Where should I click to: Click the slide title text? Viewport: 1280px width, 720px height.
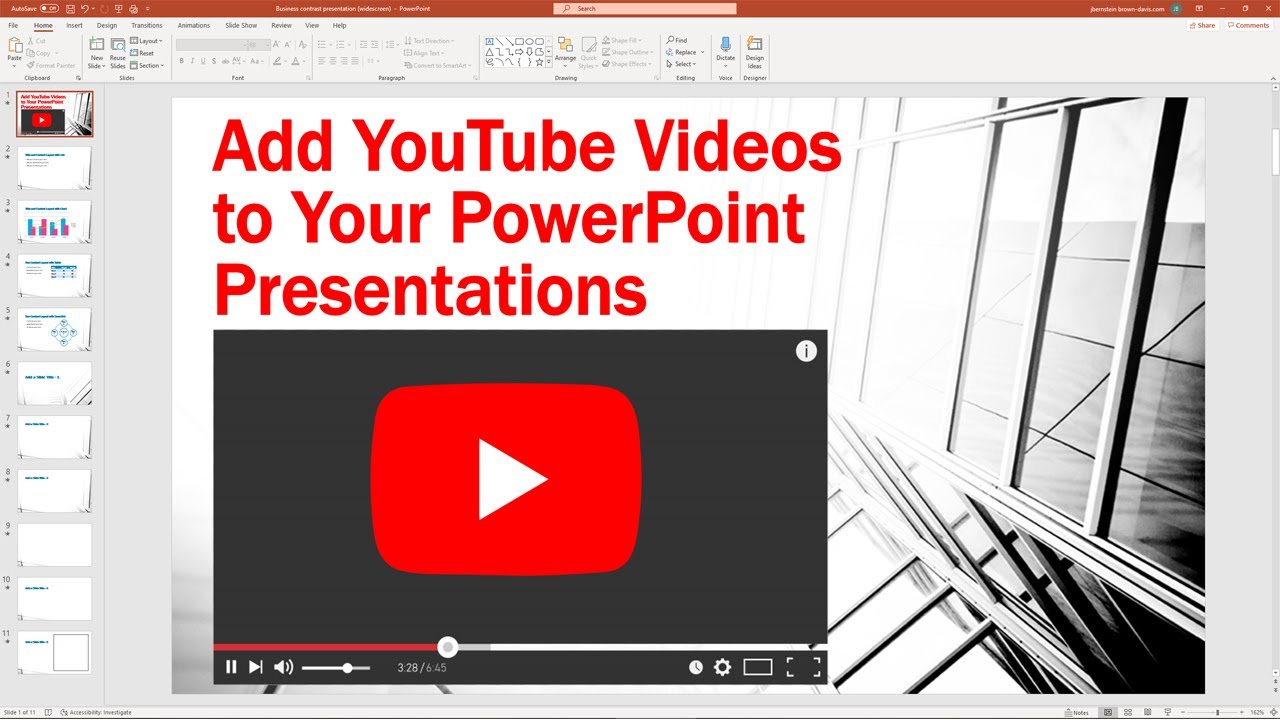click(527, 220)
